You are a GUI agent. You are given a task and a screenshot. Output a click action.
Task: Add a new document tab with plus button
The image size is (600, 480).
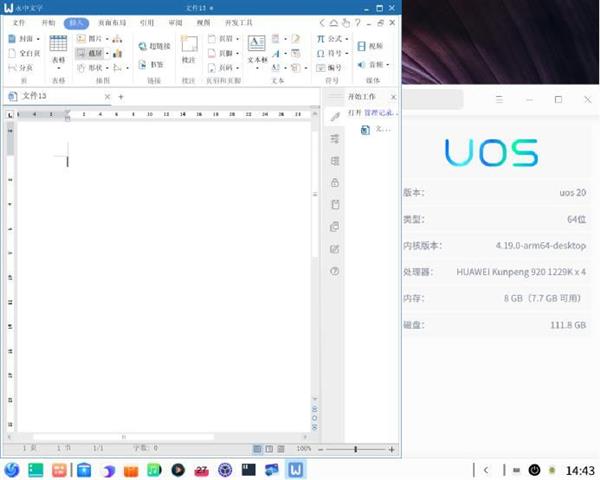click(121, 97)
